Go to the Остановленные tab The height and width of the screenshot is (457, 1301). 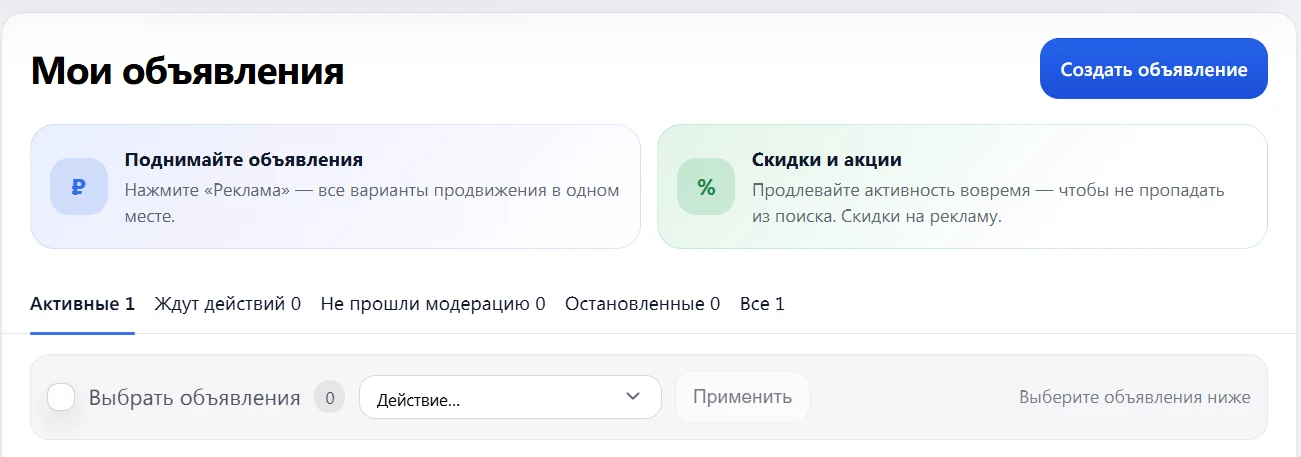coord(642,304)
